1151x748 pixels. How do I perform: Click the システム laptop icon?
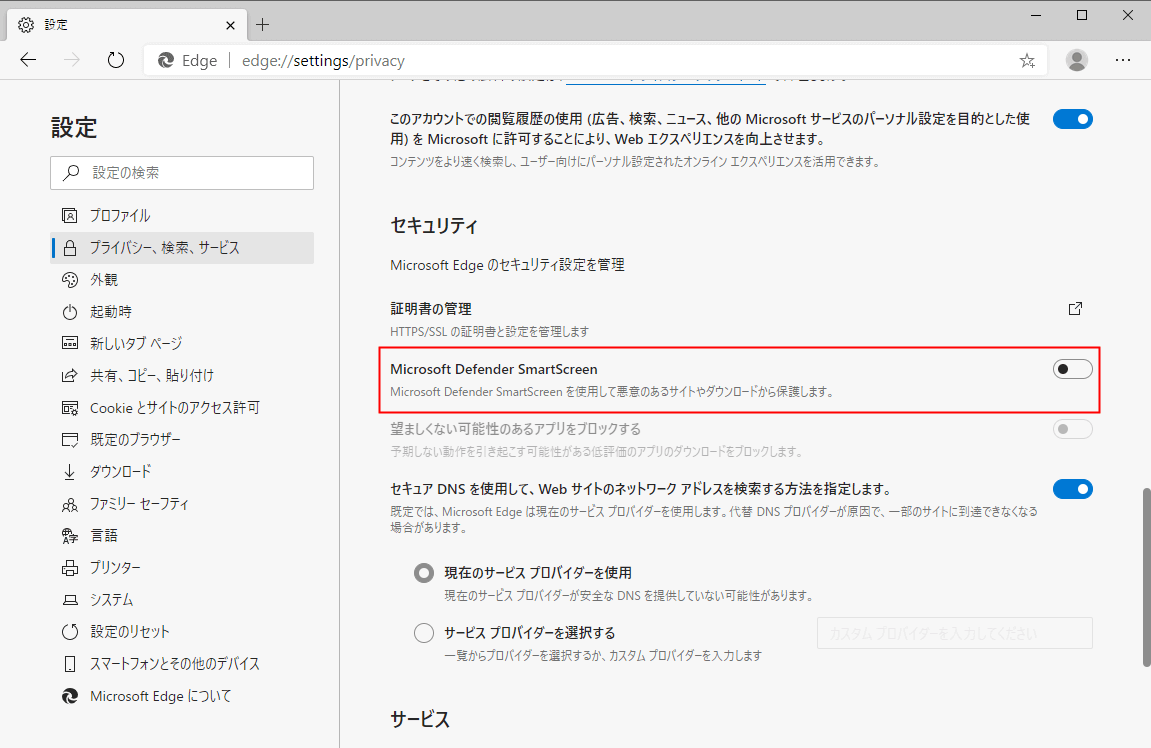pos(70,600)
